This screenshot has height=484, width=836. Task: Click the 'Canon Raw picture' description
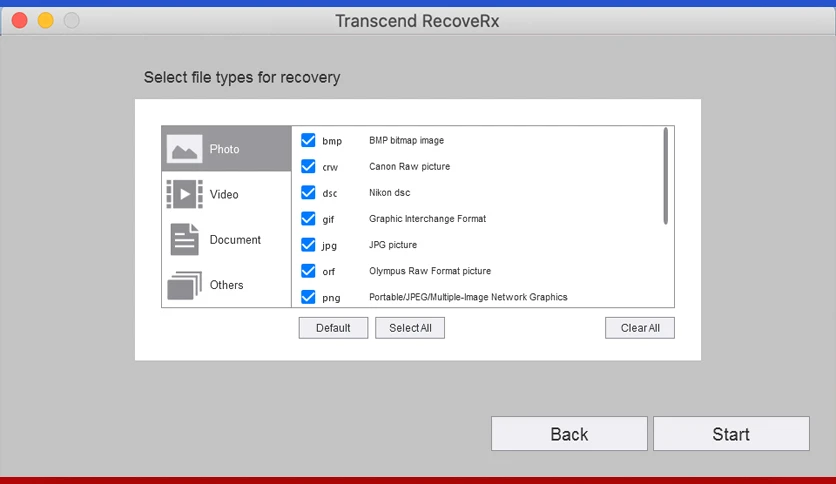[x=409, y=166]
